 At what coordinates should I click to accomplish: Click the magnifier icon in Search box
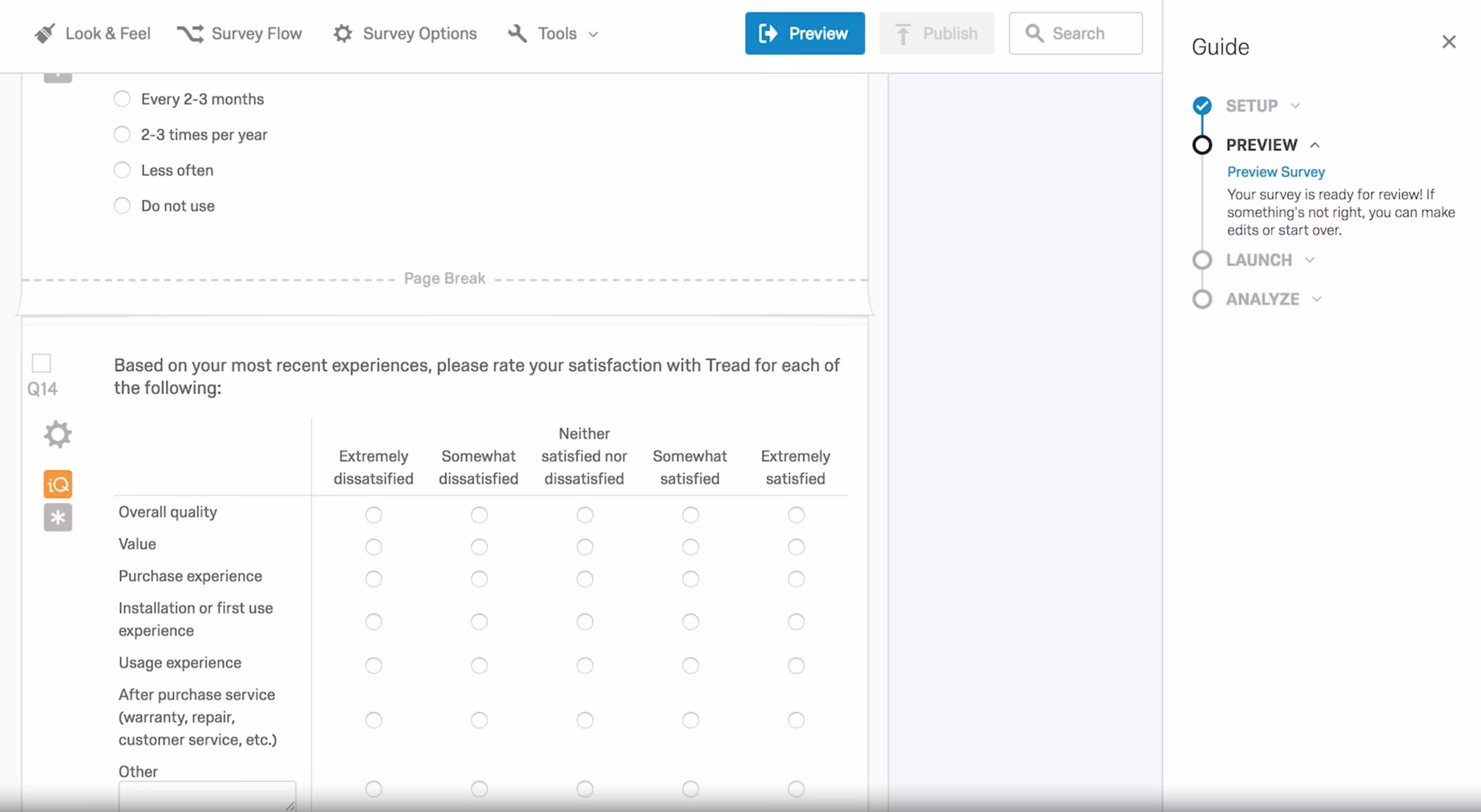(x=1034, y=33)
